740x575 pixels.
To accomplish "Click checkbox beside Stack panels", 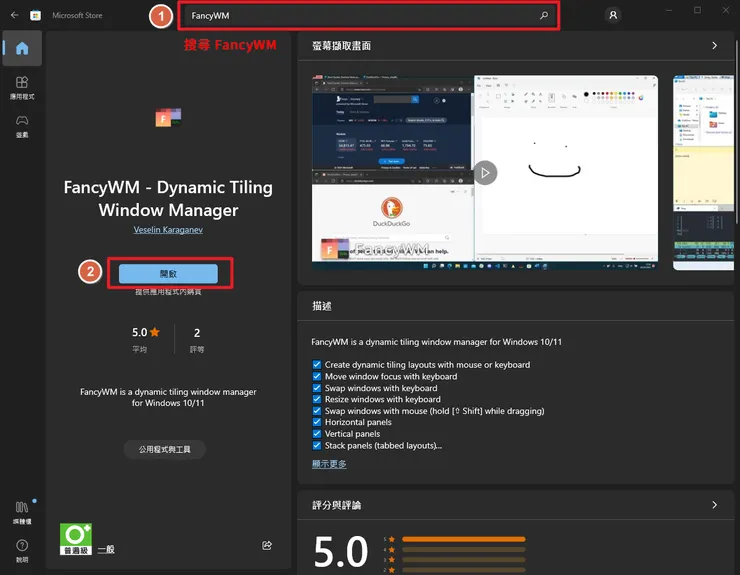I will click(317, 445).
